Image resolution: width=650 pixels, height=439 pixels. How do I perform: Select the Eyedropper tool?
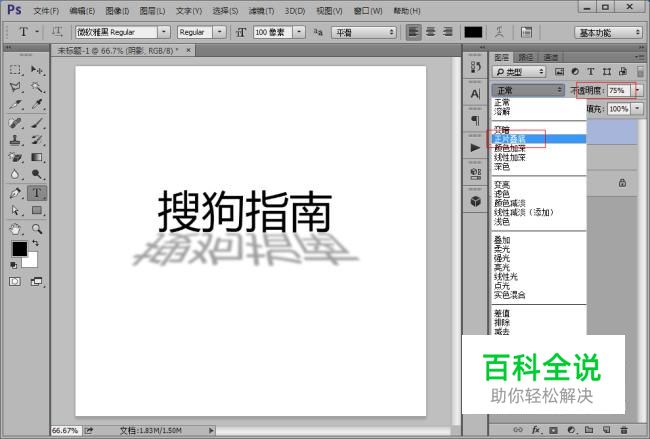pyautogui.click(x=37, y=104)
